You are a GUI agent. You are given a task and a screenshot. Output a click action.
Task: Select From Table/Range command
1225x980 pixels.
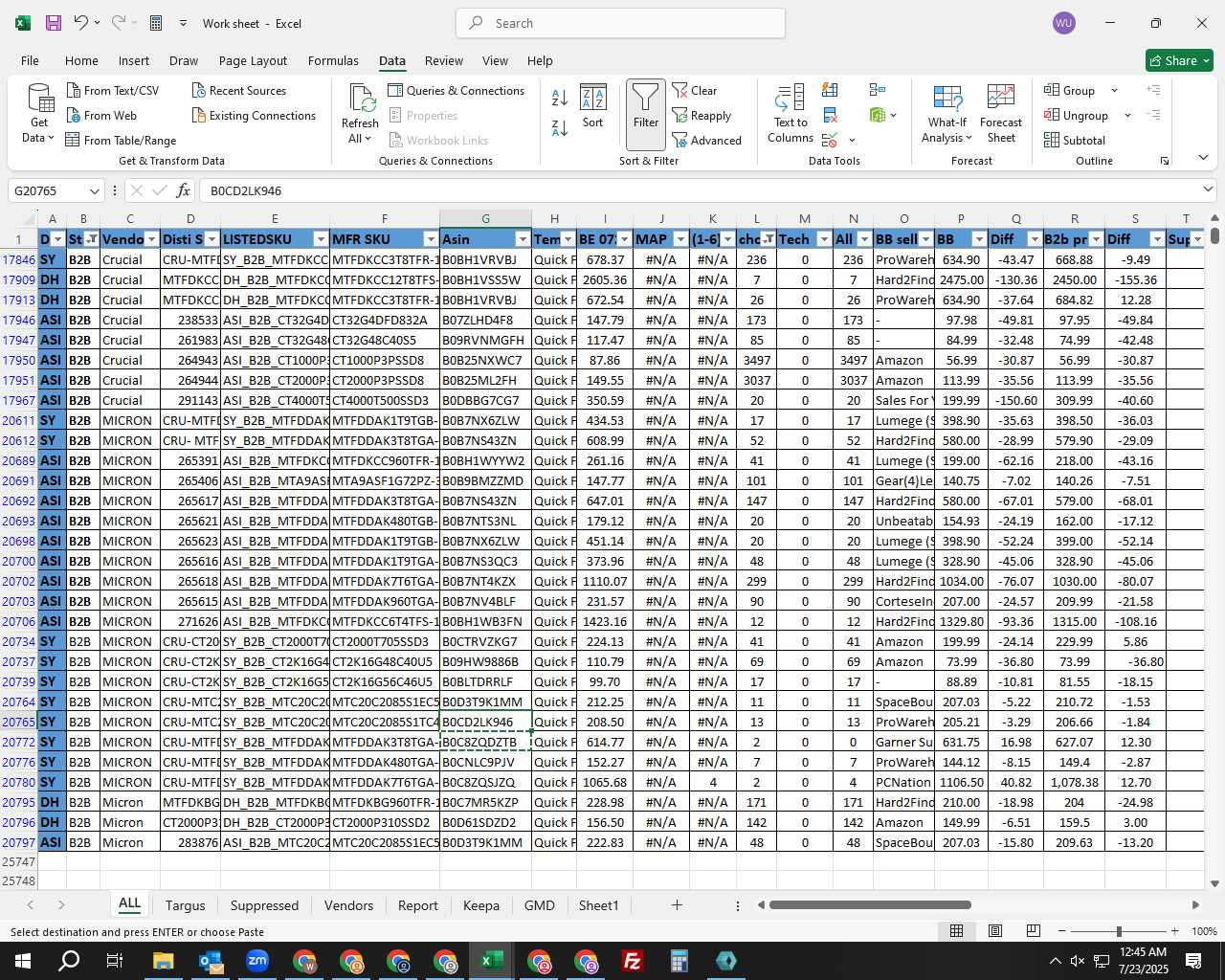[122, 141]
